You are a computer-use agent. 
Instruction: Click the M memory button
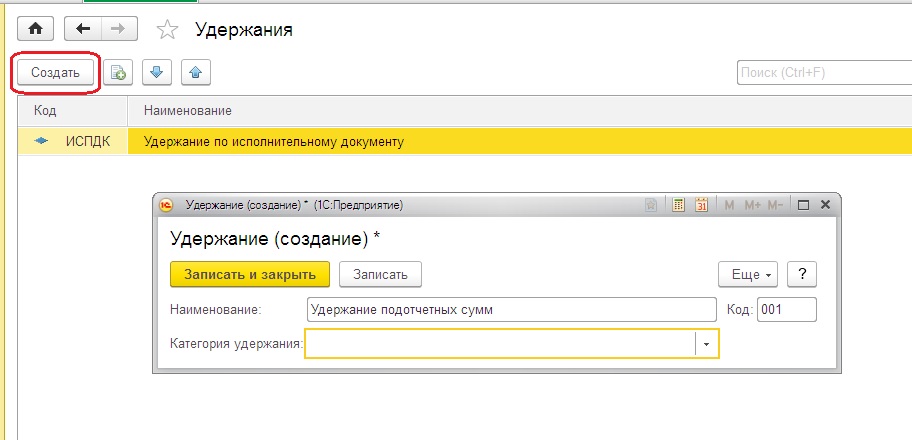tap(729, 205)
